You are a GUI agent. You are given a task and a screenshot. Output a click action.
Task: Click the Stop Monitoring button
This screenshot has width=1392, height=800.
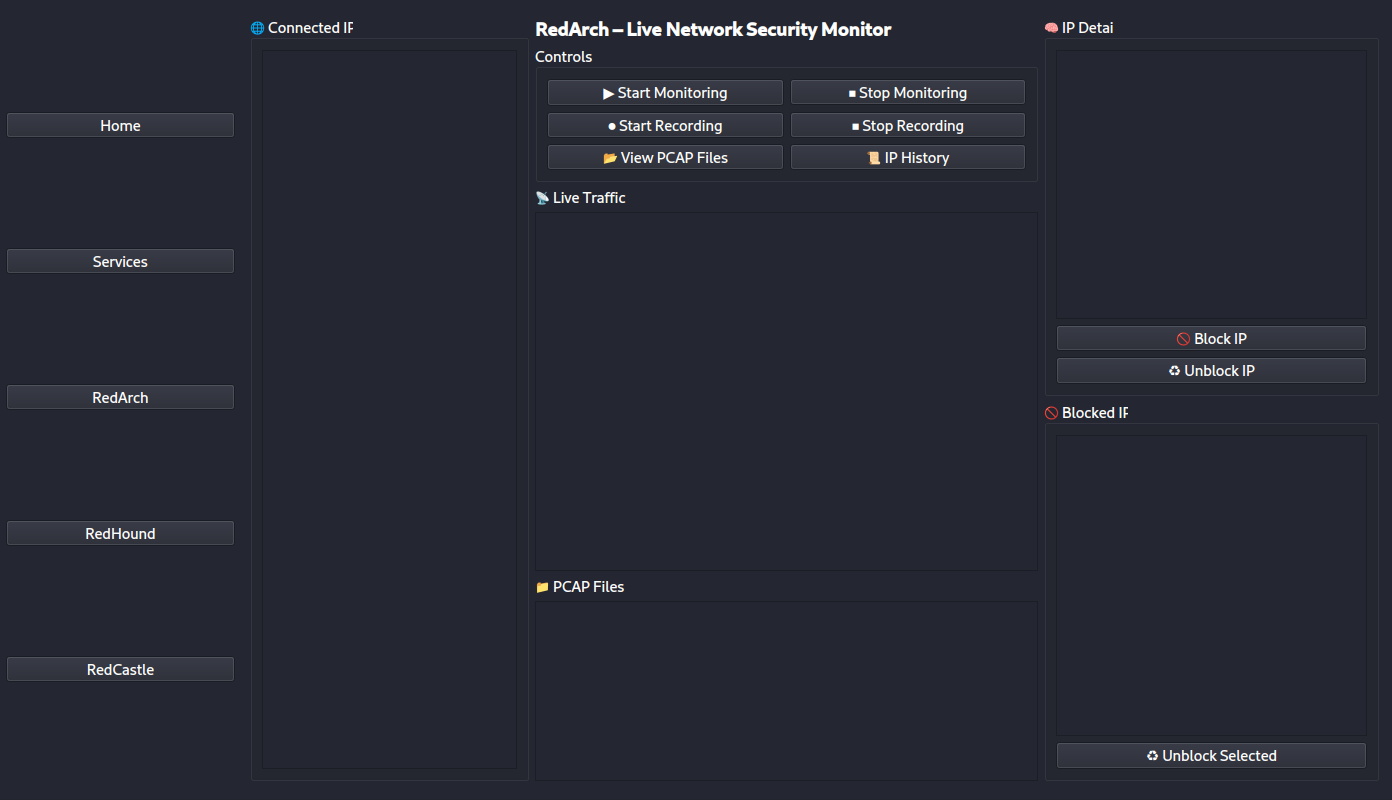click(908, 92)
